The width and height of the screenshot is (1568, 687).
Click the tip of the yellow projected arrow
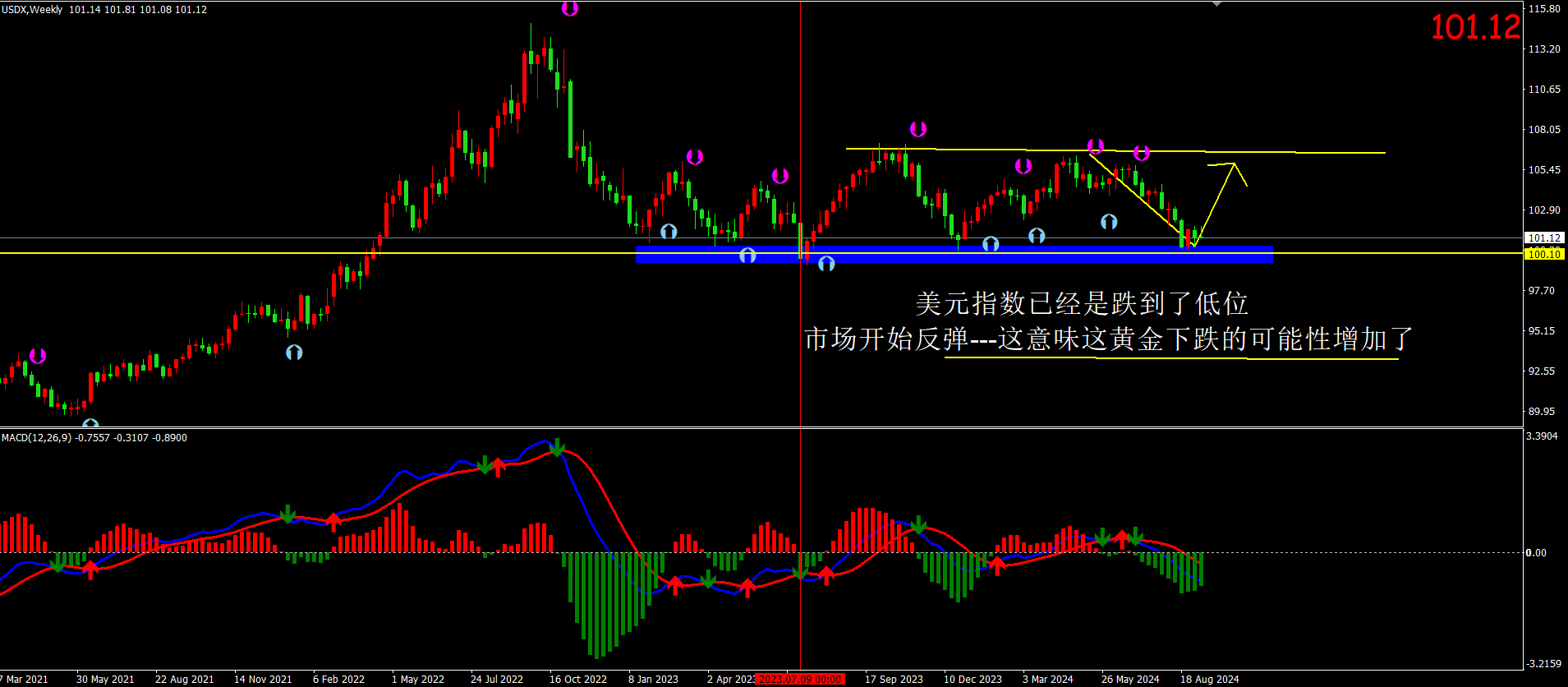point(1234,164)
